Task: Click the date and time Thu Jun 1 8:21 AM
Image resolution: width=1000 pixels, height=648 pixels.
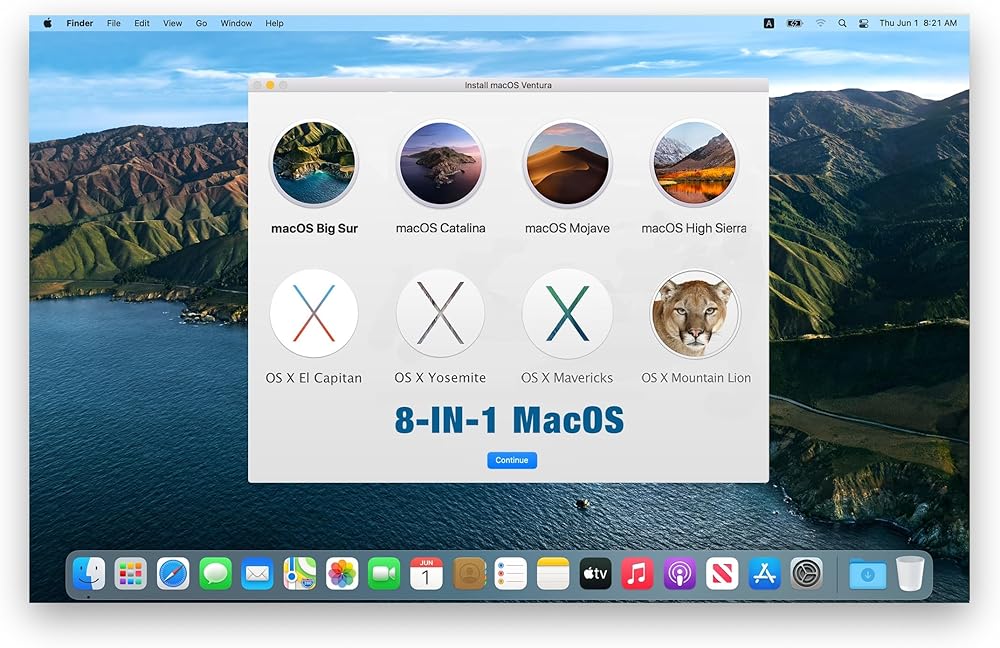Action: click(918, 23)
